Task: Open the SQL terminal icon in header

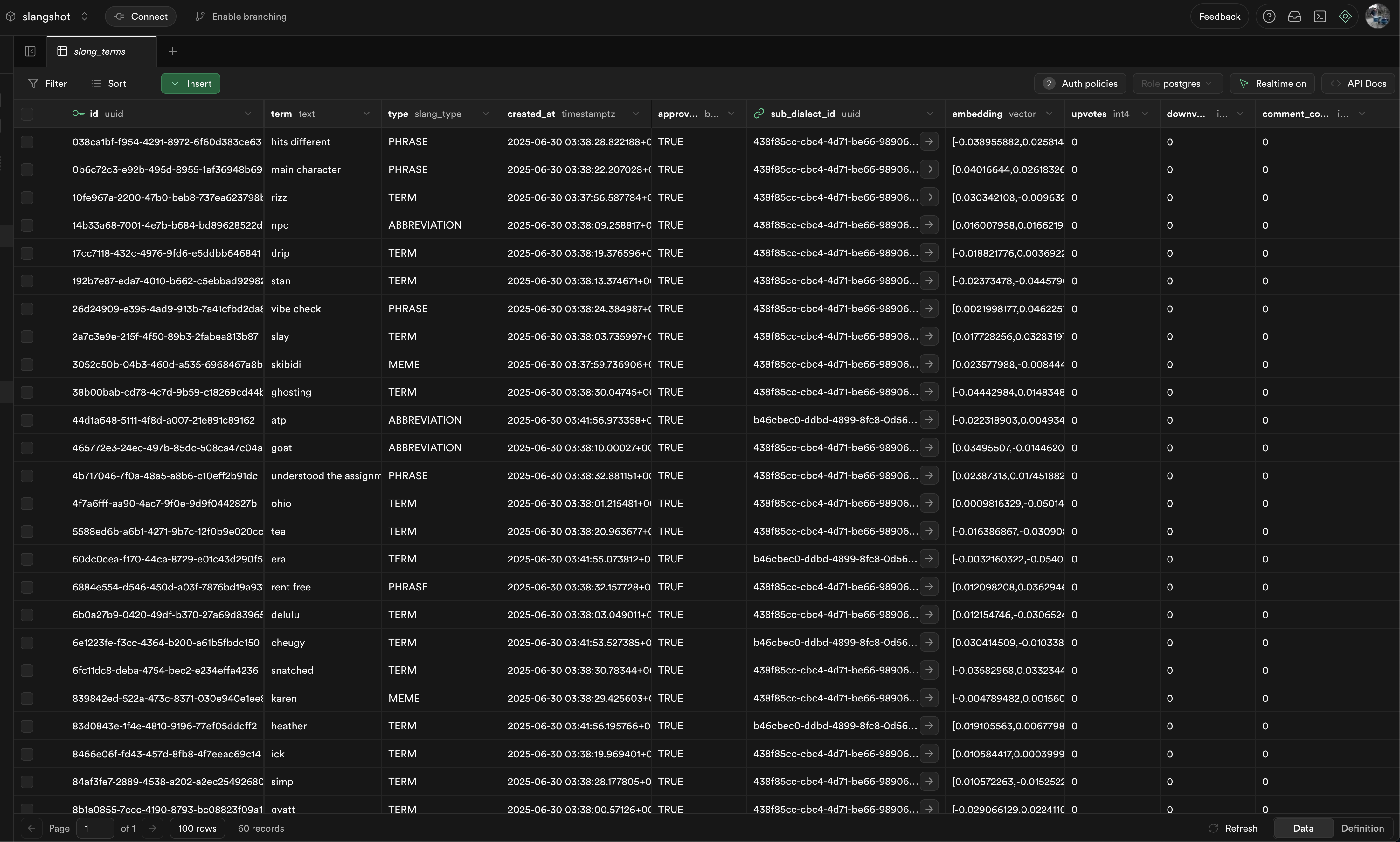Action: pos(1320,17)
